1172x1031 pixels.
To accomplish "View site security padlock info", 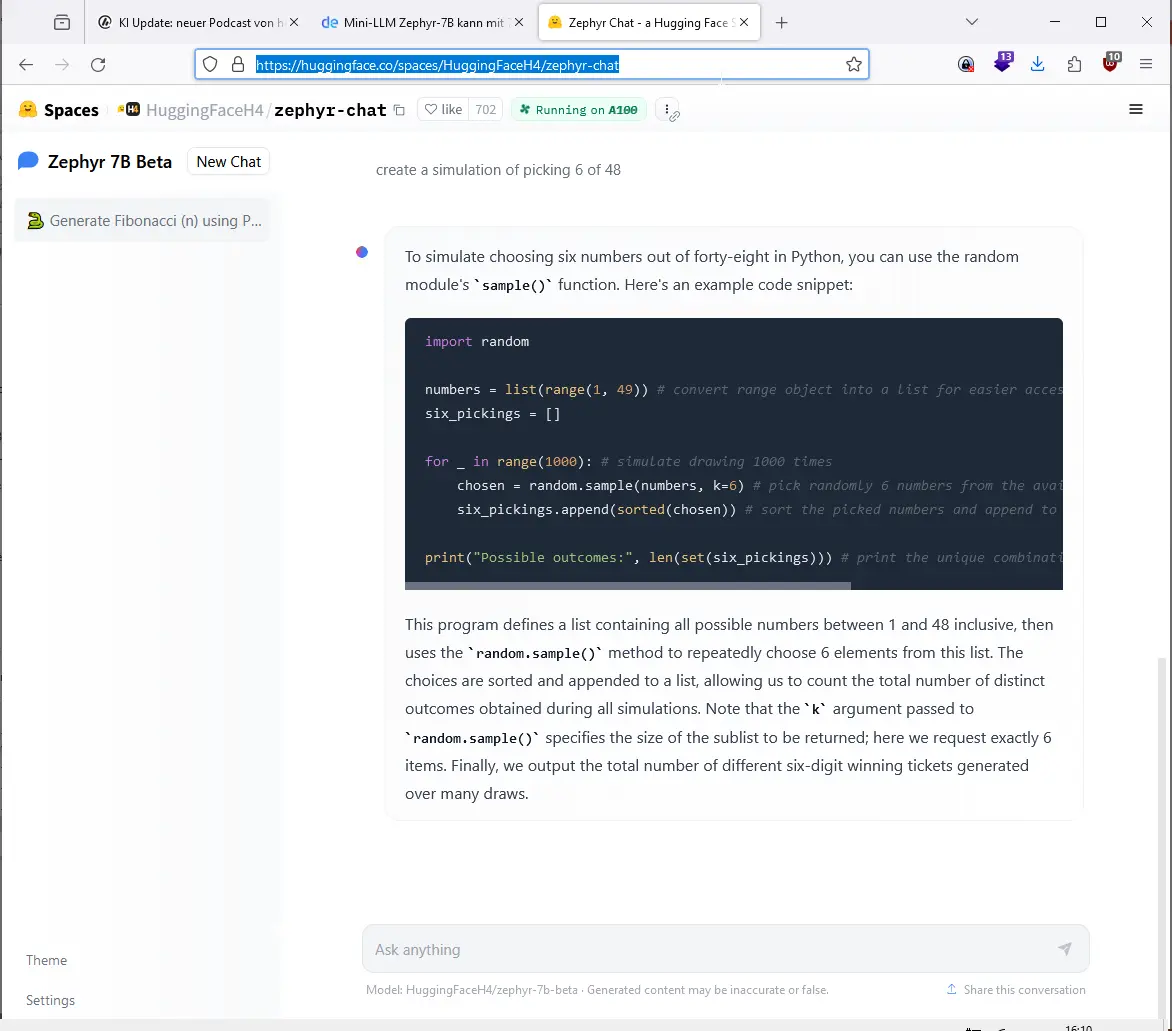I will click(238, 64).
